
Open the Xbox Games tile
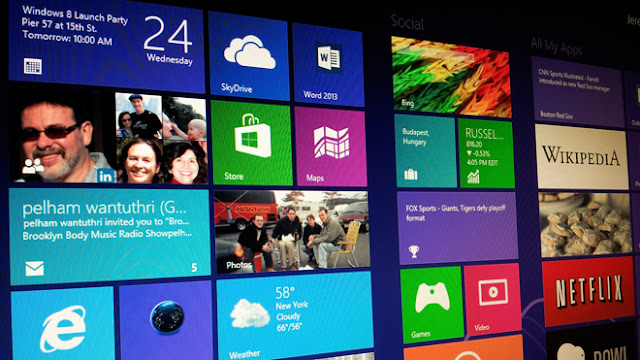432,305
